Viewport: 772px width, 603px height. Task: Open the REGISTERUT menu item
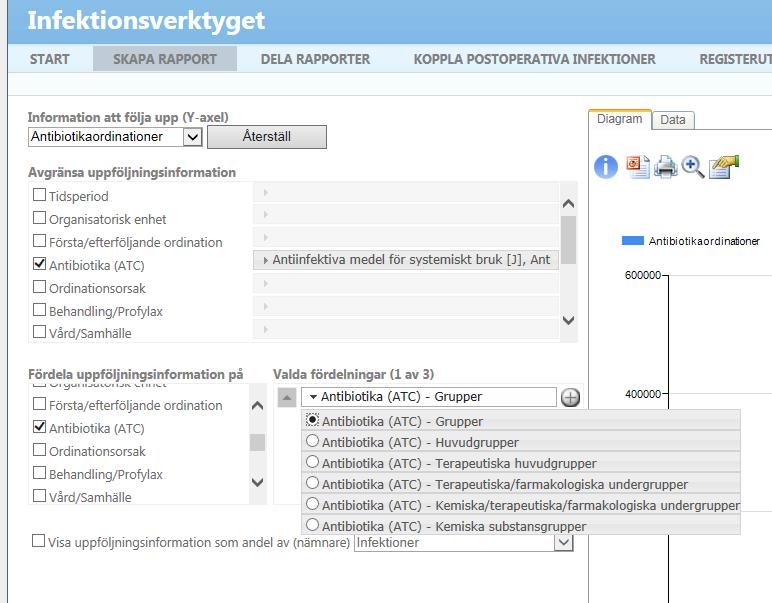coord(735,59)
